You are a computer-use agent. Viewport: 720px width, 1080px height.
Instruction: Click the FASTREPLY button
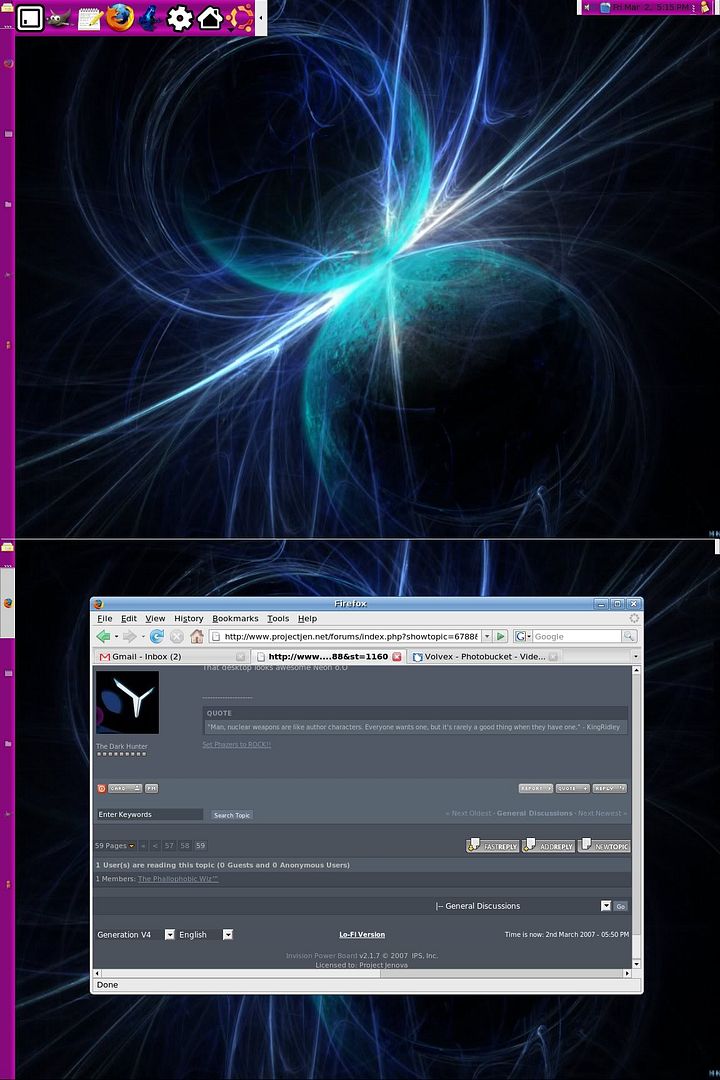click(493, 845)
